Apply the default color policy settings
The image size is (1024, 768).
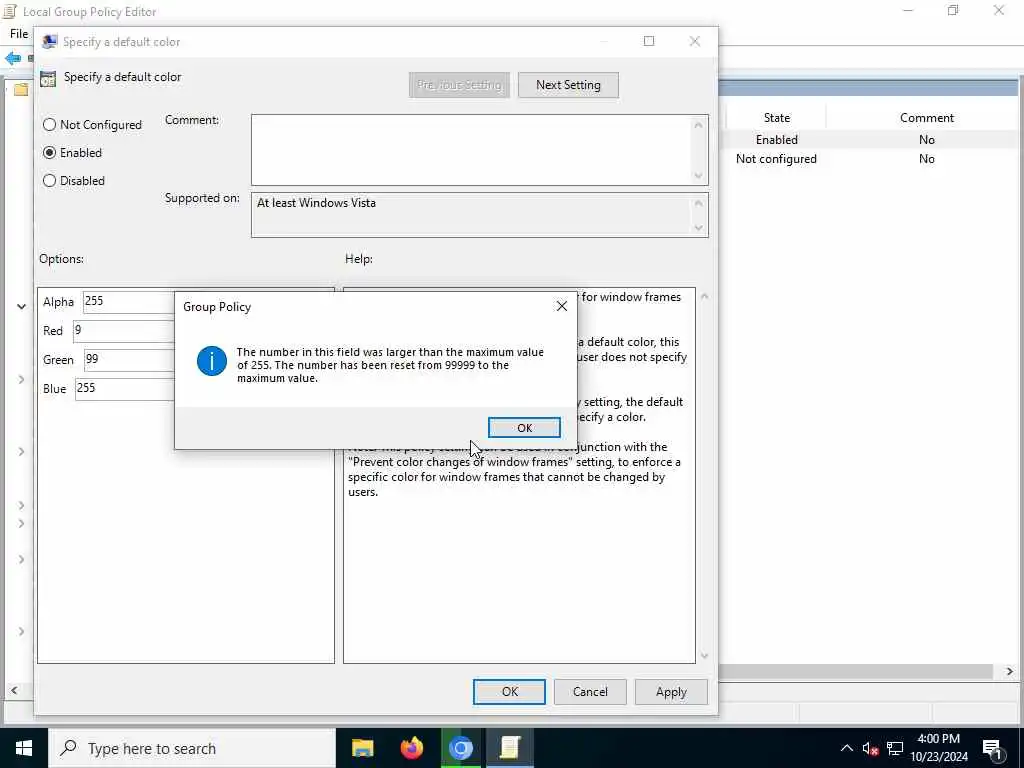671,692
